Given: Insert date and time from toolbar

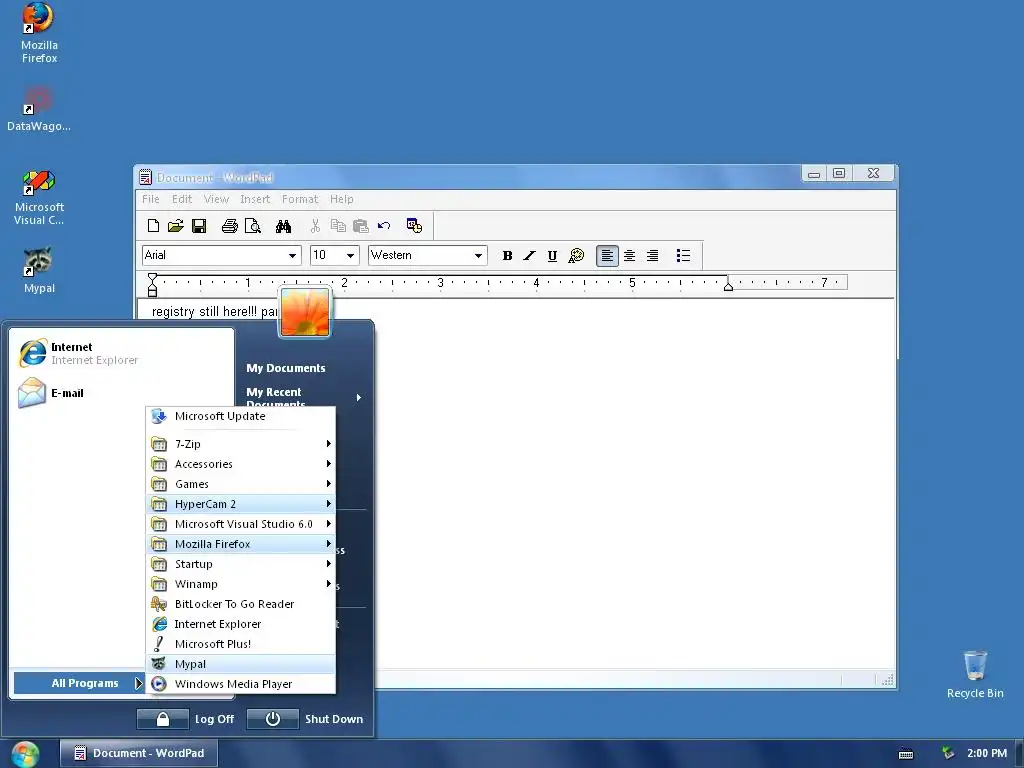Looking at the screenshot, I should pos(414,226).
